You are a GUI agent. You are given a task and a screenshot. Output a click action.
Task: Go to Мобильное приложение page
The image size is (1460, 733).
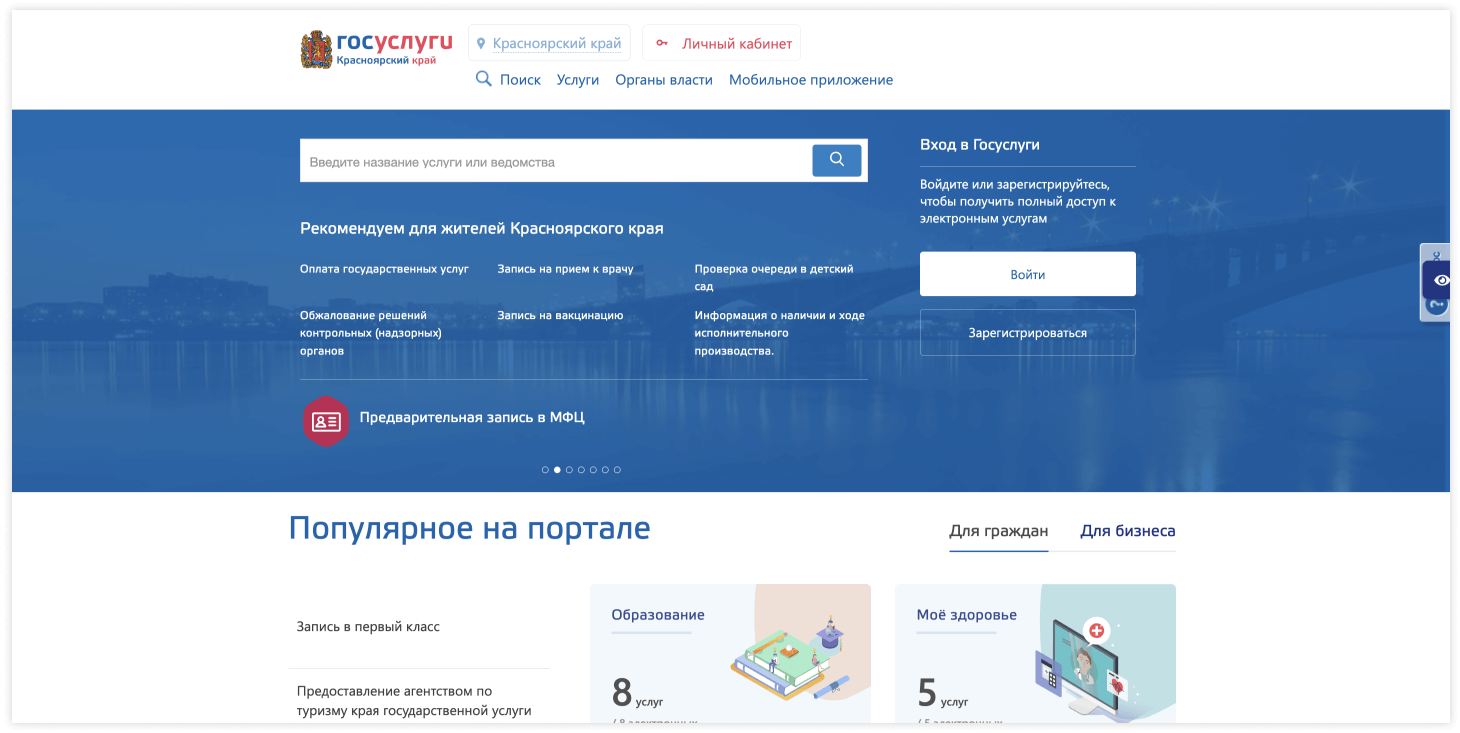coord(810,80)
